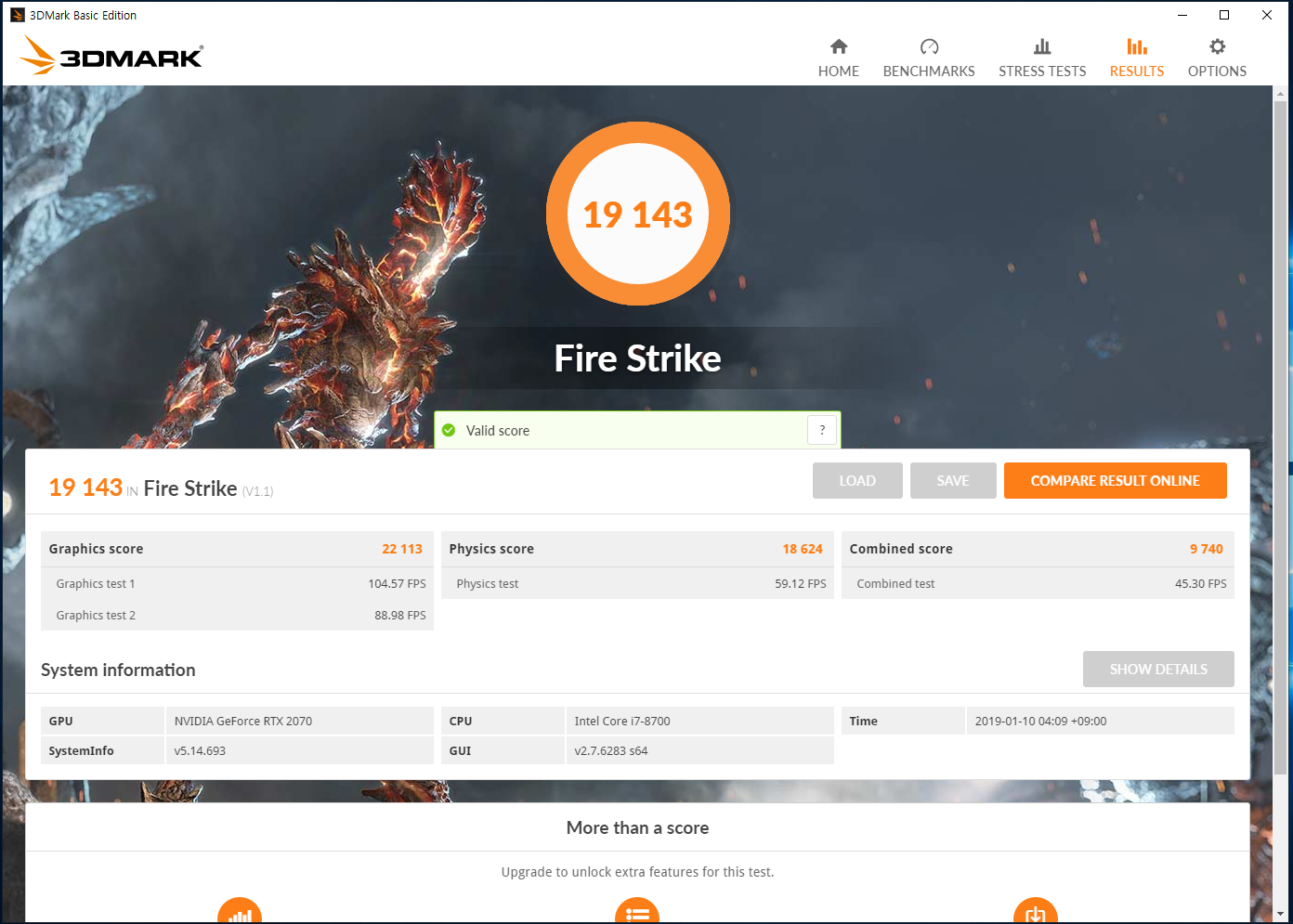Click the big 19 143 score circle
Screen dimensions: 1293x924
(x=637, y=215)
